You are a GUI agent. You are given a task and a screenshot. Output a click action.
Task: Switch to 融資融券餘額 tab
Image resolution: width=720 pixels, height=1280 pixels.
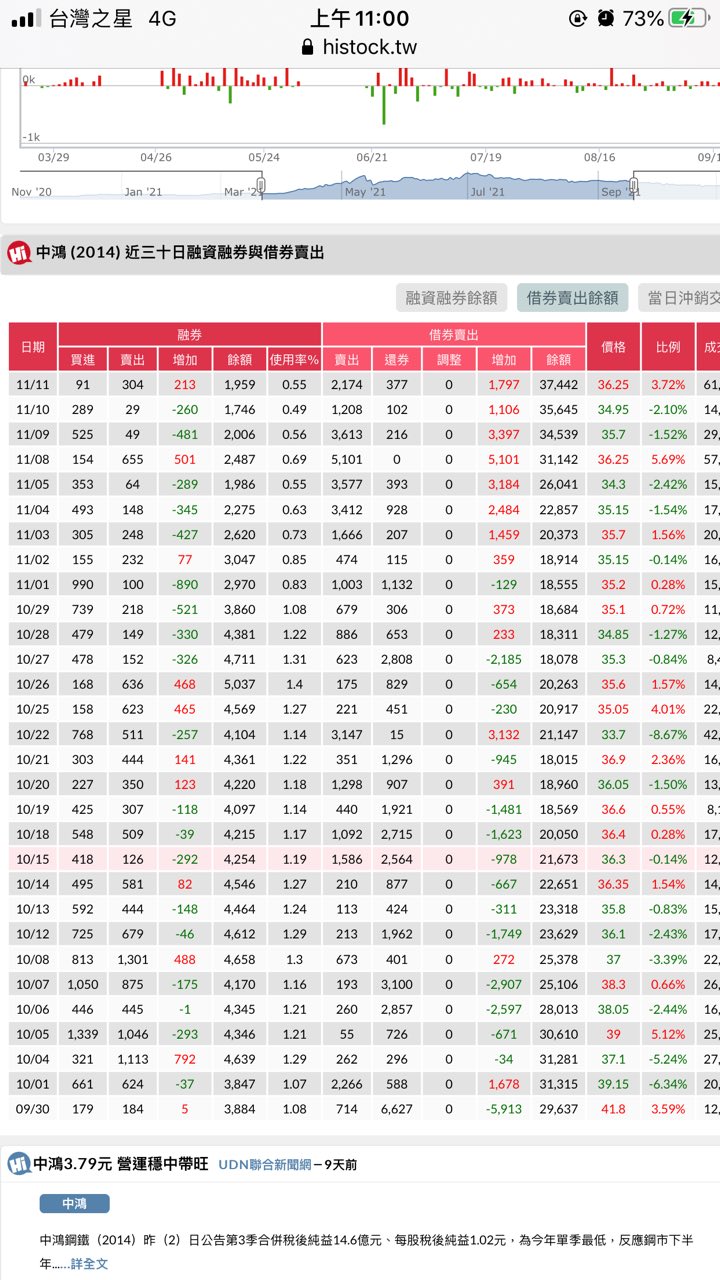[x=451, y=297]
